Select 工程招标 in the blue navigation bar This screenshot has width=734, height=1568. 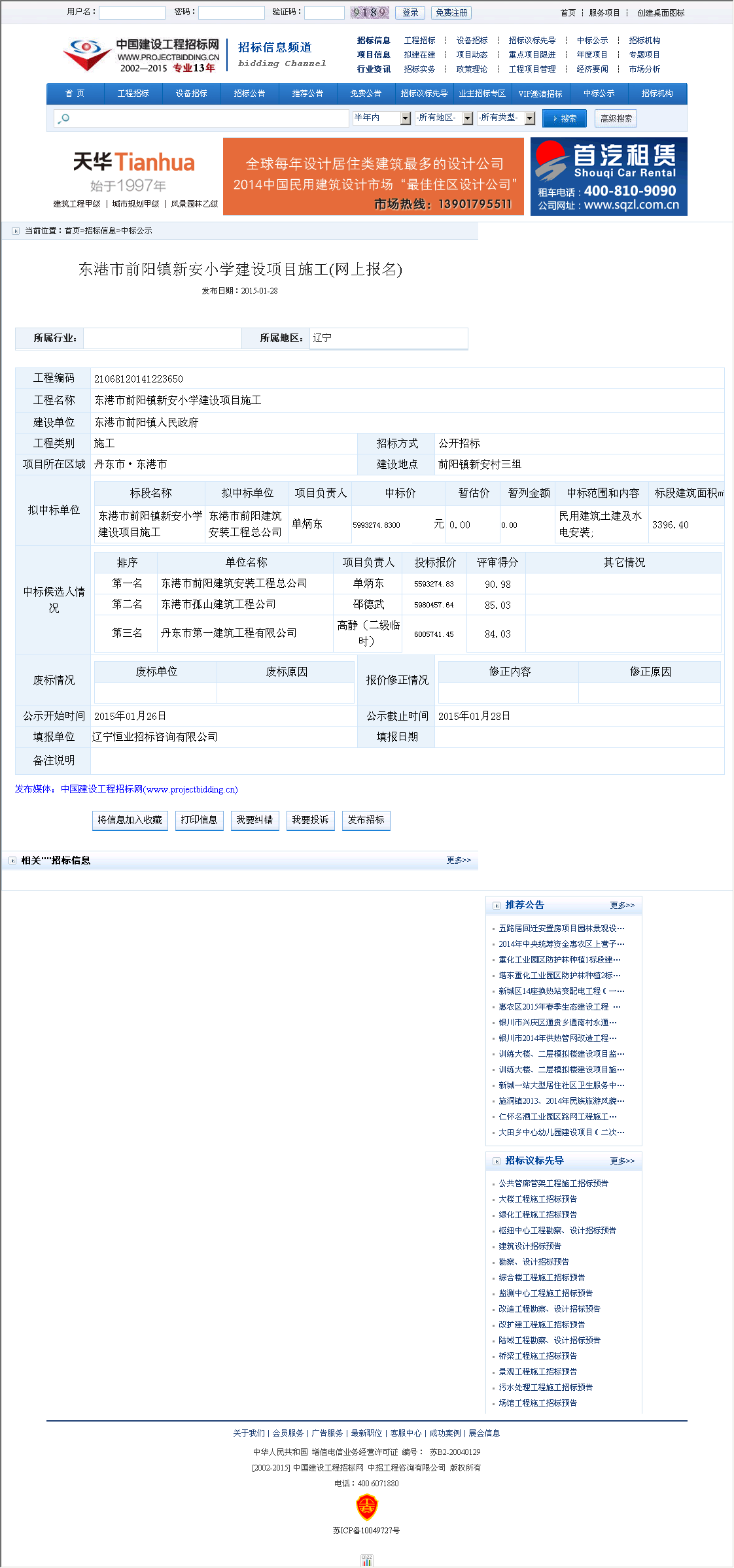coord(133,94)
